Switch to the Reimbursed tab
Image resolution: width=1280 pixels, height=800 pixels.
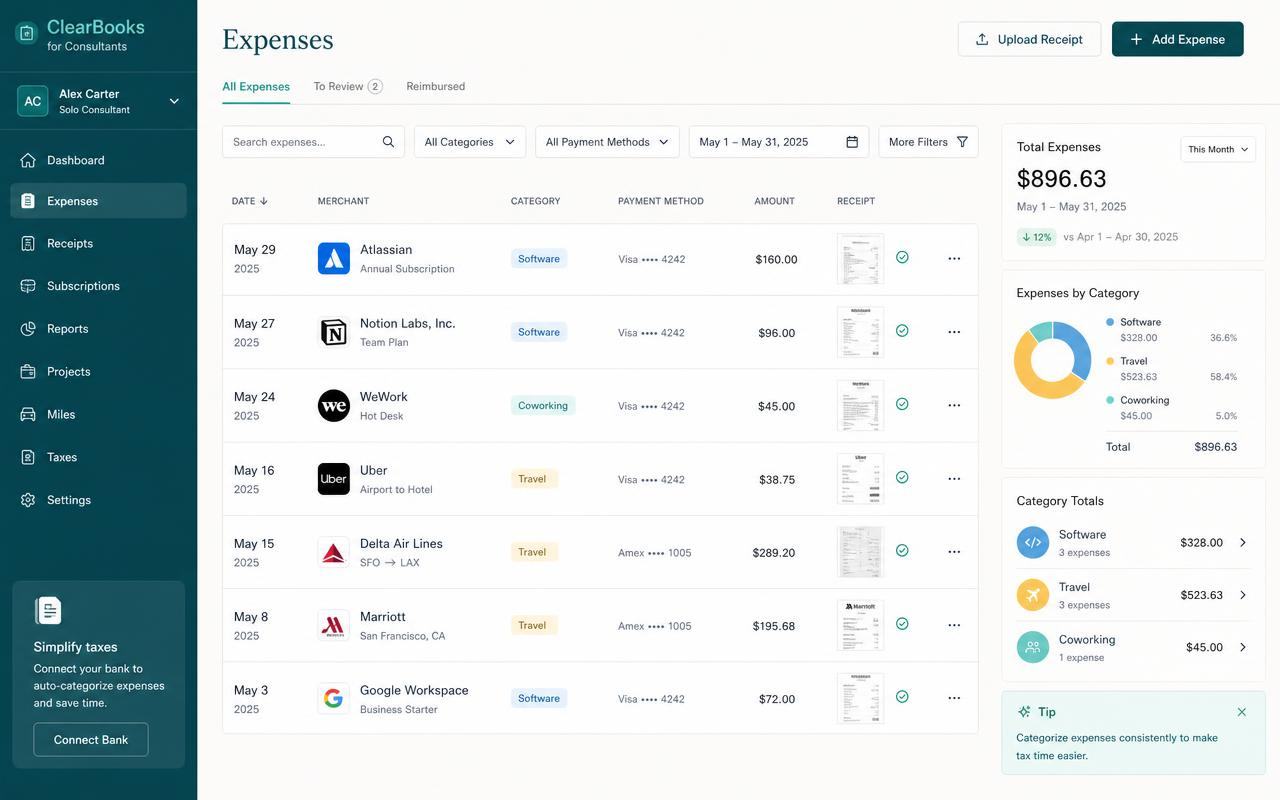(435, 86)
